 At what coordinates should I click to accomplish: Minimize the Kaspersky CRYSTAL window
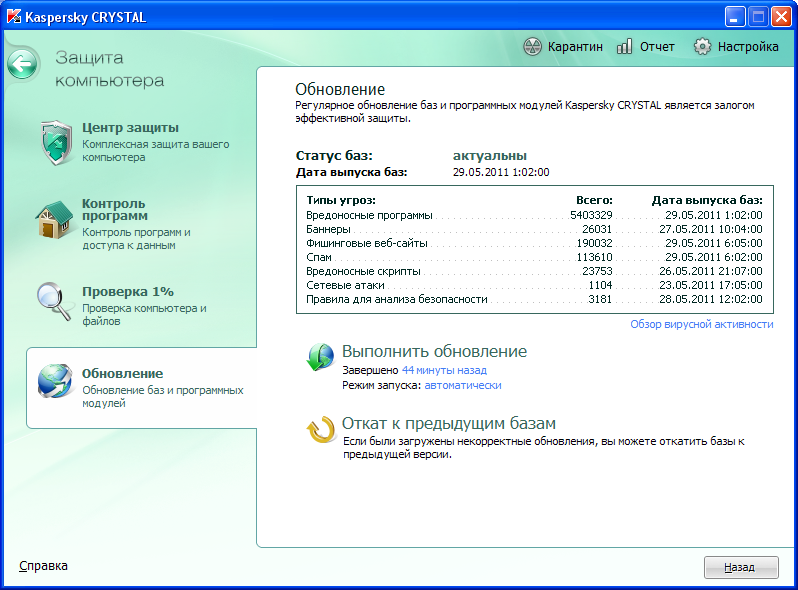734,17
